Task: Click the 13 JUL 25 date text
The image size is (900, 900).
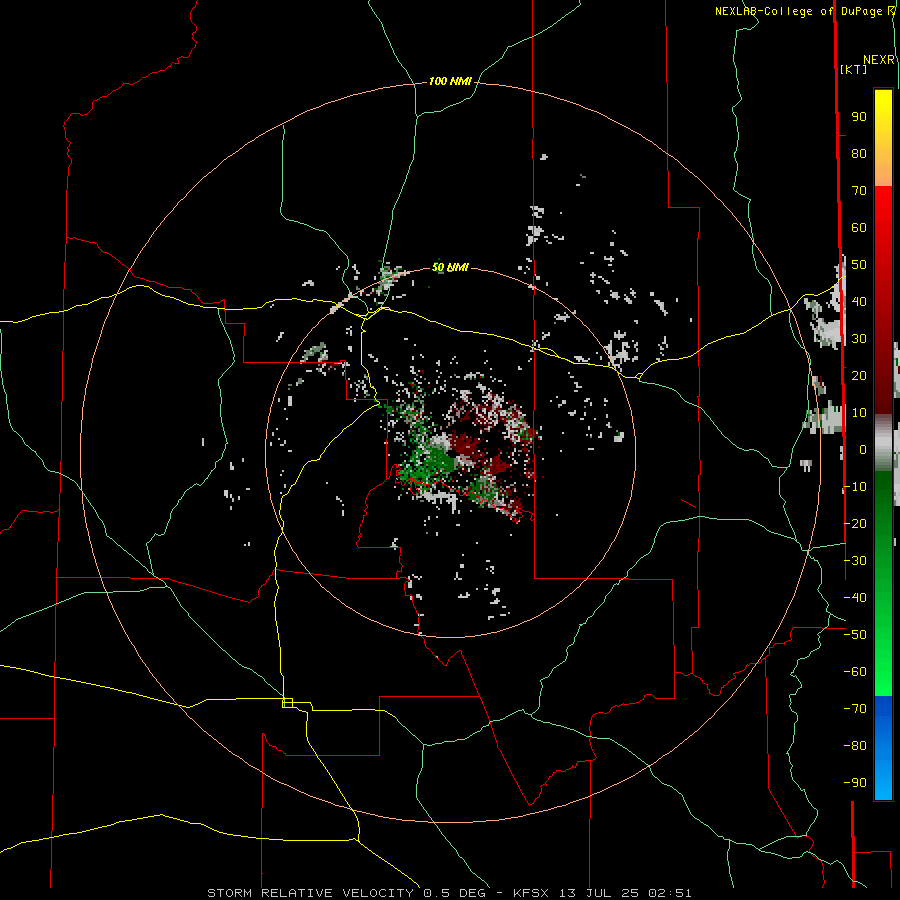Action: pyautogui.click(x=599, y=893)
